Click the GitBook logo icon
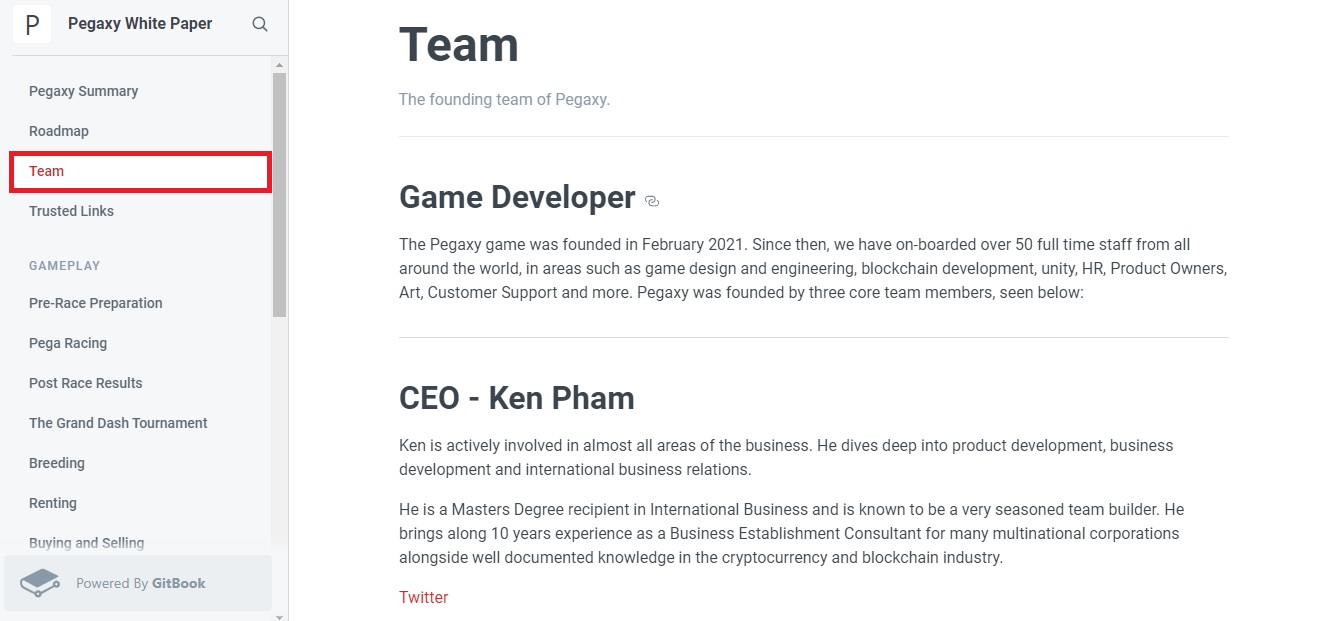1327x621 pixels. tap(40, 583)
